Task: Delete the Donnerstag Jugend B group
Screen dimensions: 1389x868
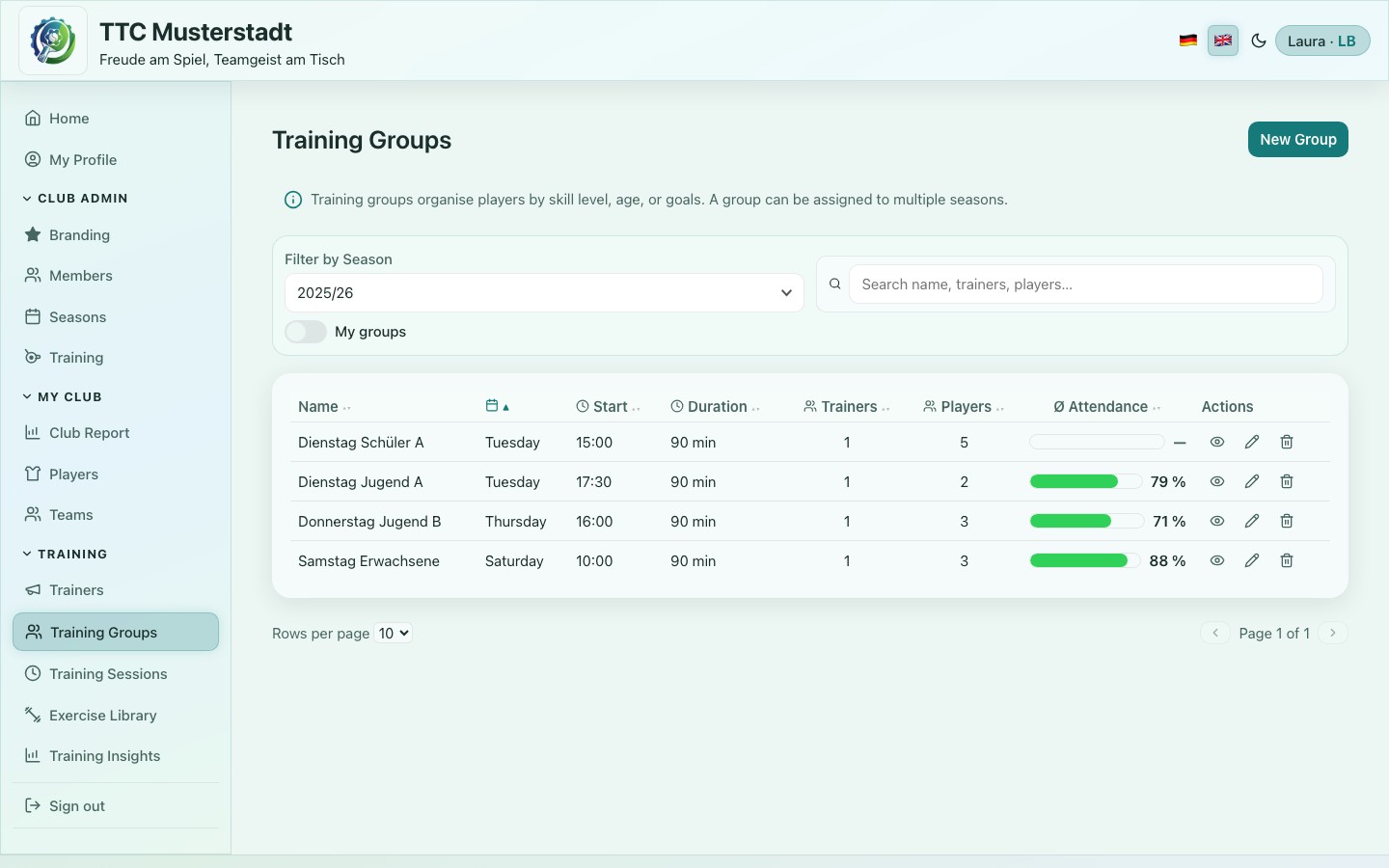Action: [x=1287, y=521]
